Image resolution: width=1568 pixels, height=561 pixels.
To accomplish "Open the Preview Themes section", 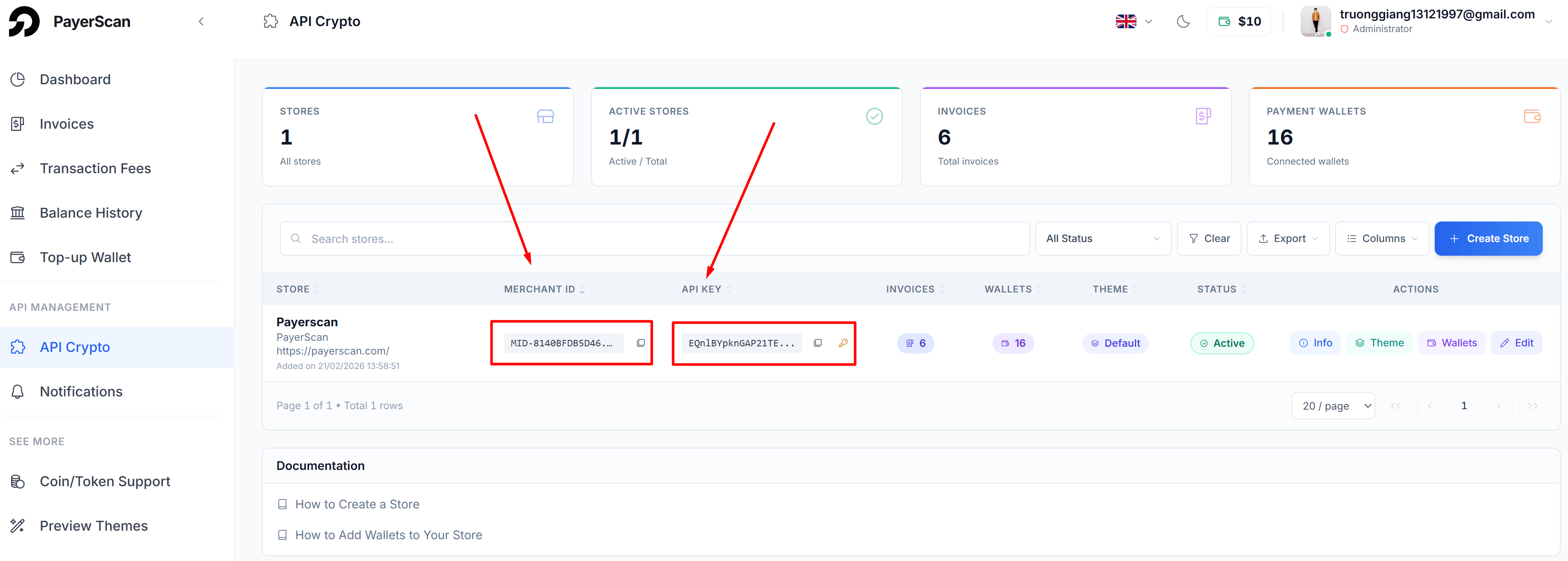I will click(x=94, y=525).
